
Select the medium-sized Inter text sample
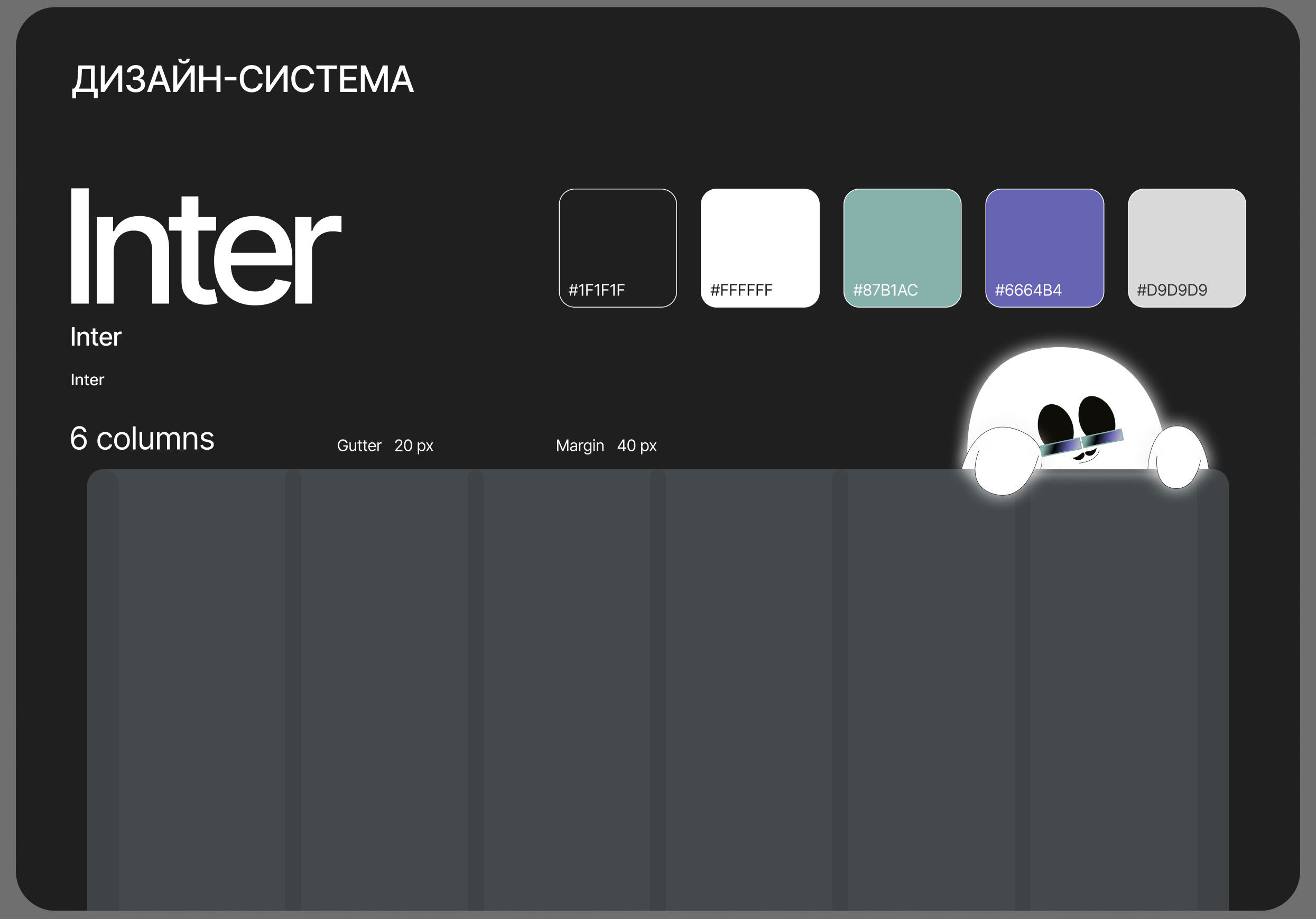coord(95,337)
